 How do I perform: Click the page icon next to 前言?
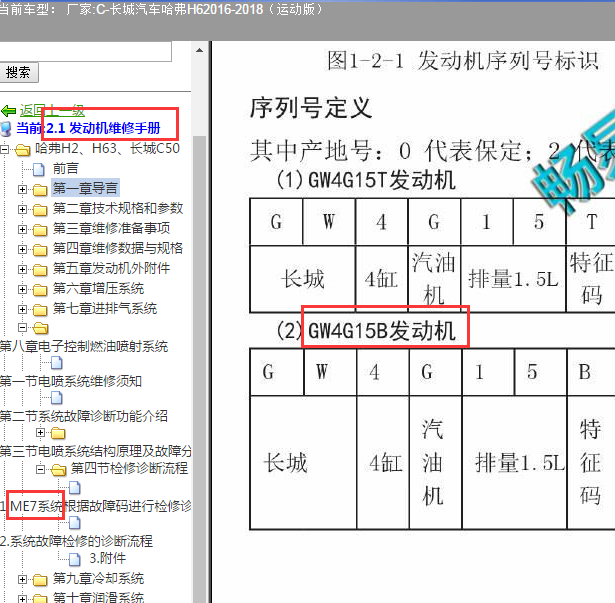tap(38, 169)
